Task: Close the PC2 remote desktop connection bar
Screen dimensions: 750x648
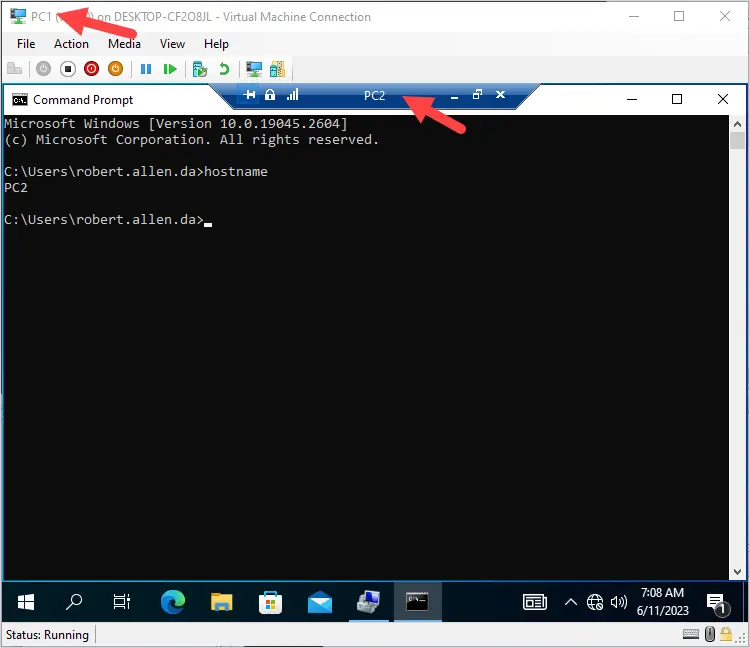Action: 500,95
